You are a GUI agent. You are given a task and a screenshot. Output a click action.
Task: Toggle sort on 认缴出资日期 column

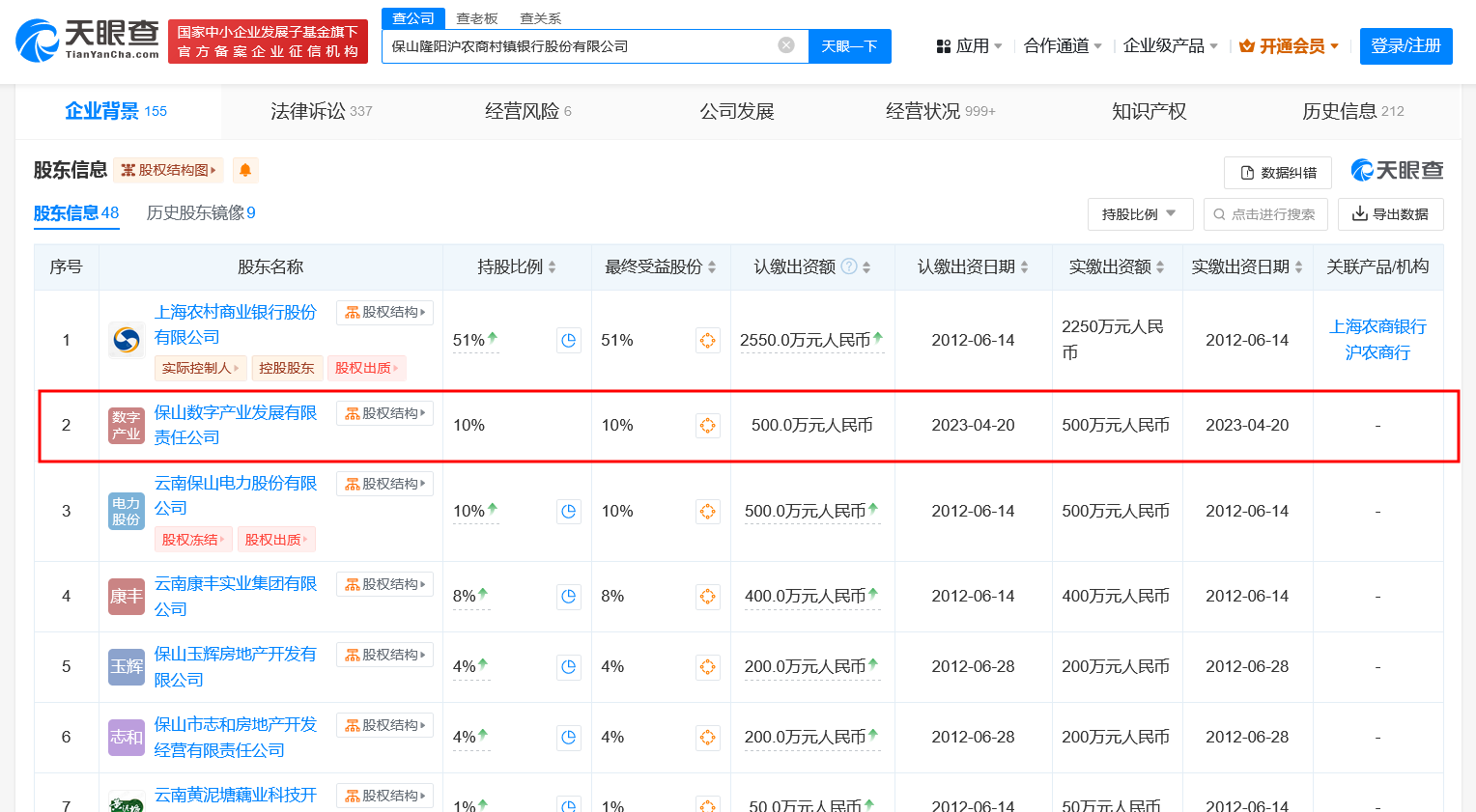[x=1024, y=267]
